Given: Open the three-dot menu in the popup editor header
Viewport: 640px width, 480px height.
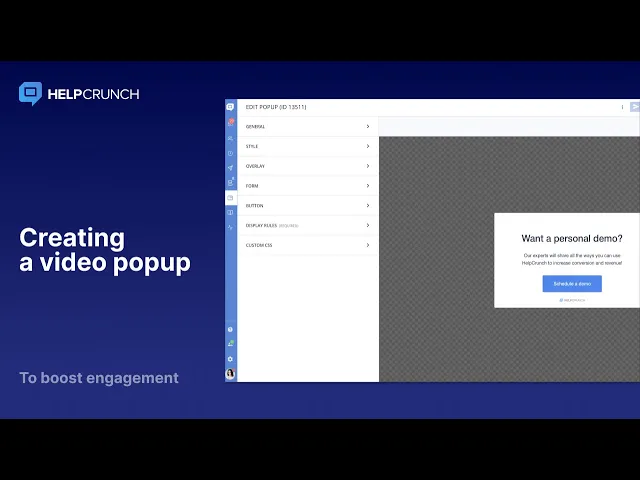Looking at the screenshot, I should pos(622,107).
